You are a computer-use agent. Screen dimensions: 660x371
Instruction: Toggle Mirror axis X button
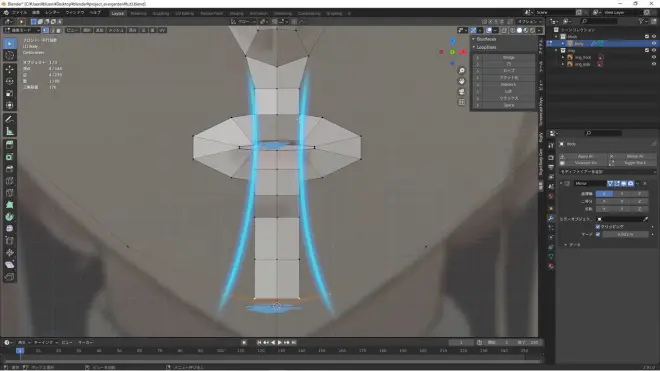coord(604,194)
